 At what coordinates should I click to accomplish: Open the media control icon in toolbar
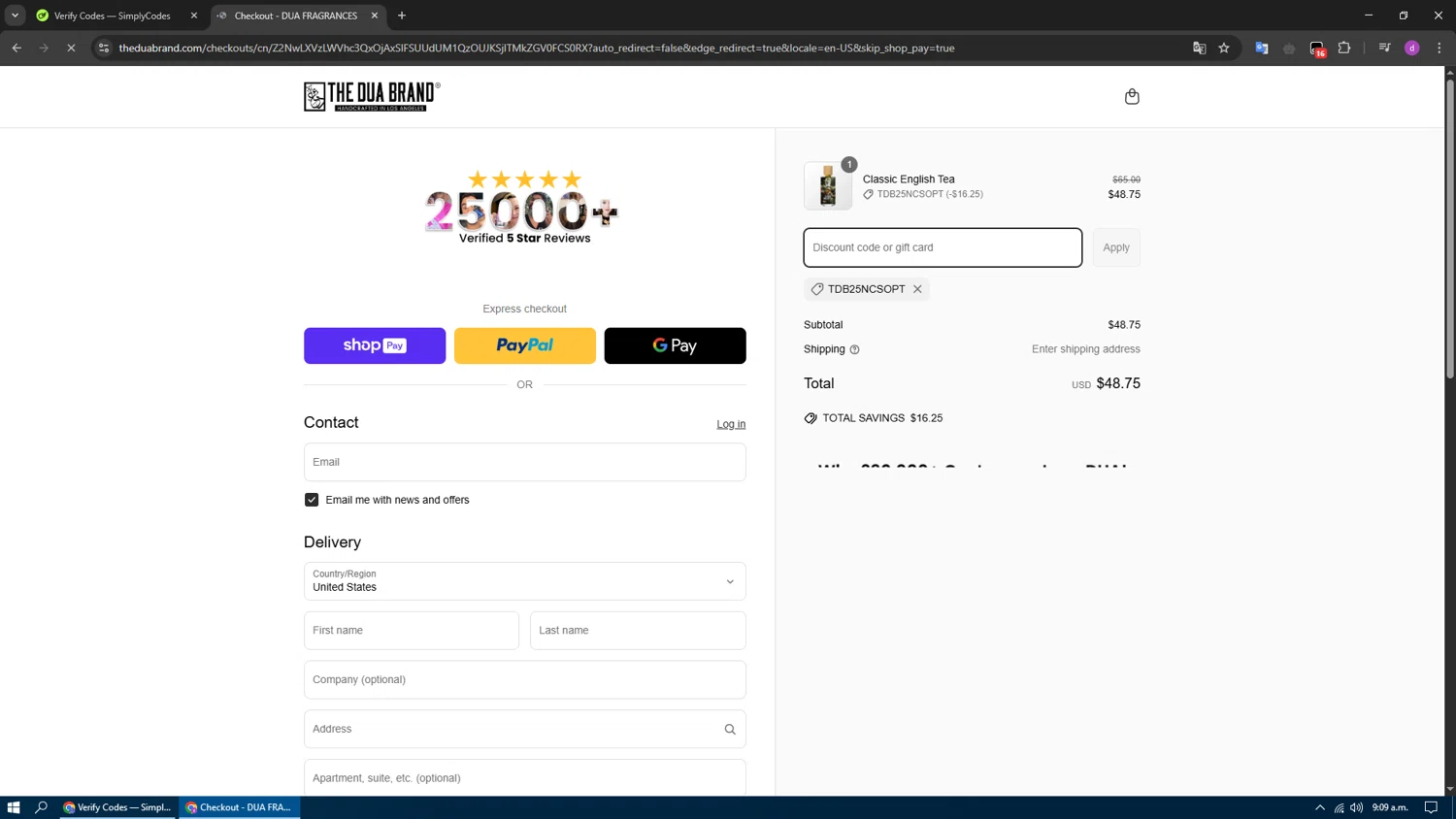click(x=1384, y=48)
